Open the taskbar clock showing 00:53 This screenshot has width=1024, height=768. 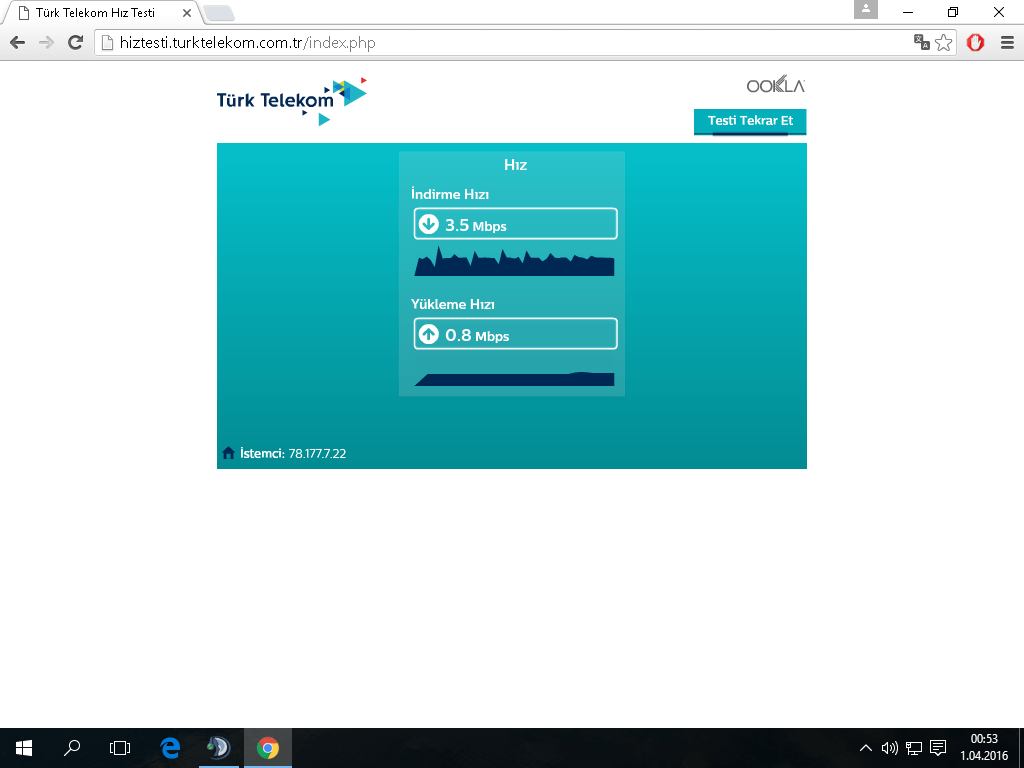(x=984, y=747)
